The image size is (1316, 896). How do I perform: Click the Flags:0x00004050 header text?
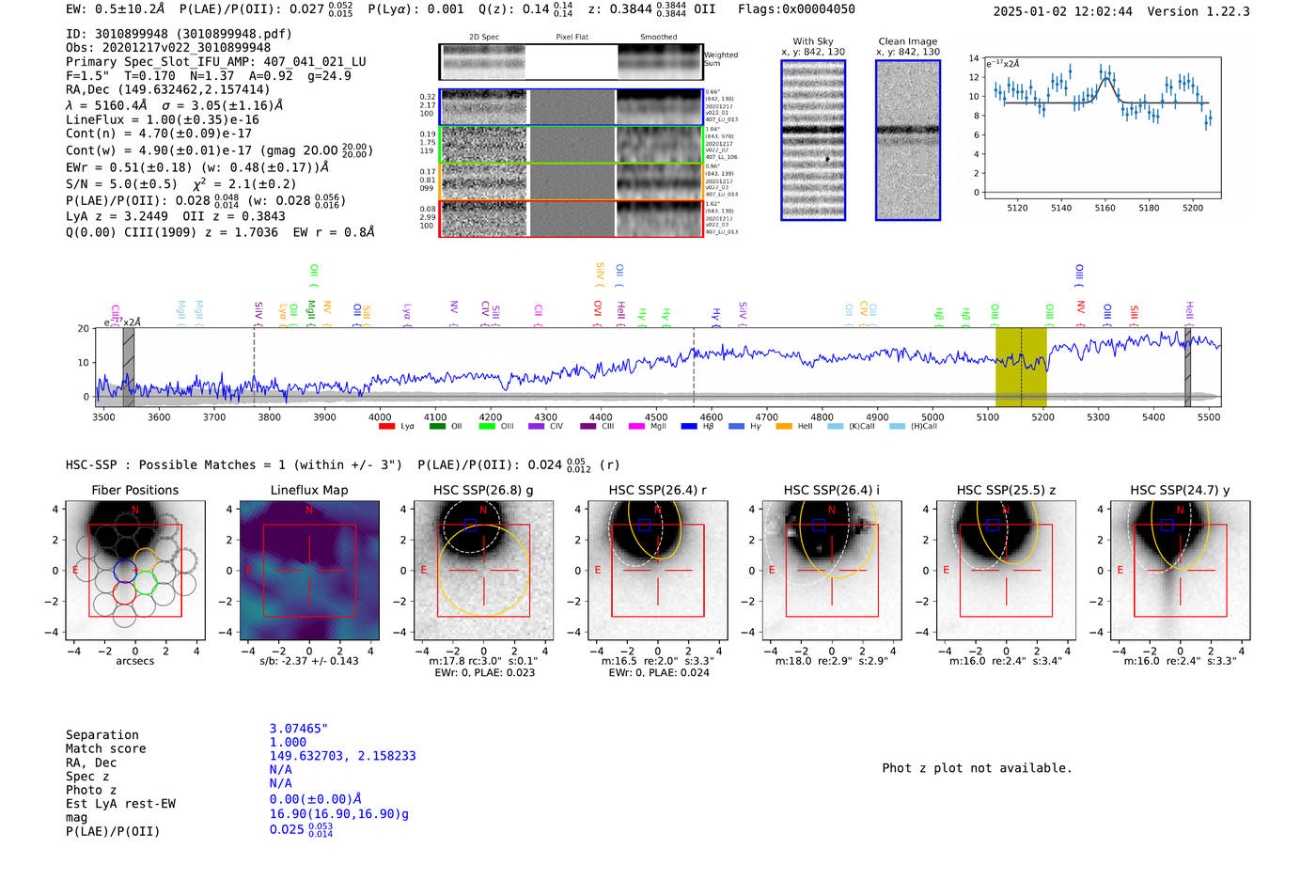tap(796, 9)
